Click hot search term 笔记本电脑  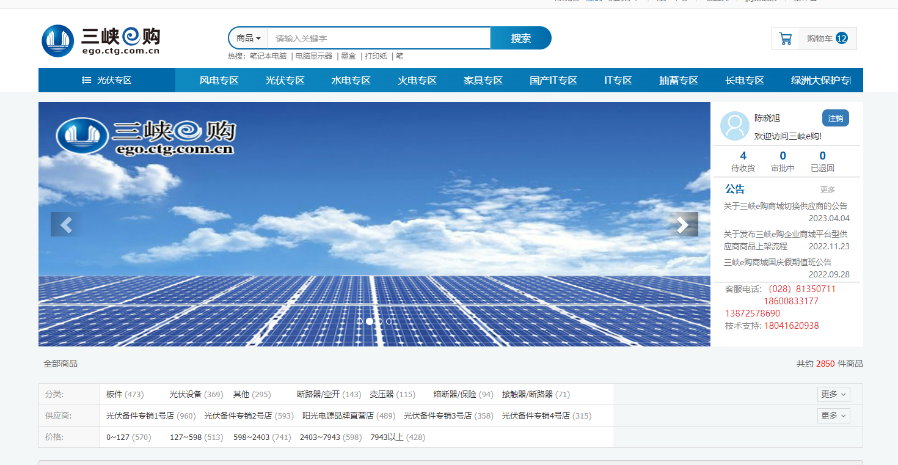tap(268, 56)
